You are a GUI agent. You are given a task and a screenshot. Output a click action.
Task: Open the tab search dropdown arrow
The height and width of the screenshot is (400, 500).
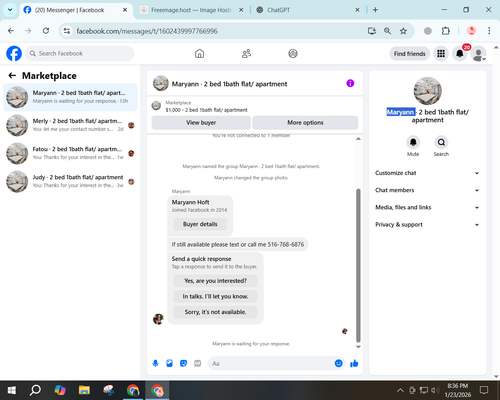click(x=10, y=10)
